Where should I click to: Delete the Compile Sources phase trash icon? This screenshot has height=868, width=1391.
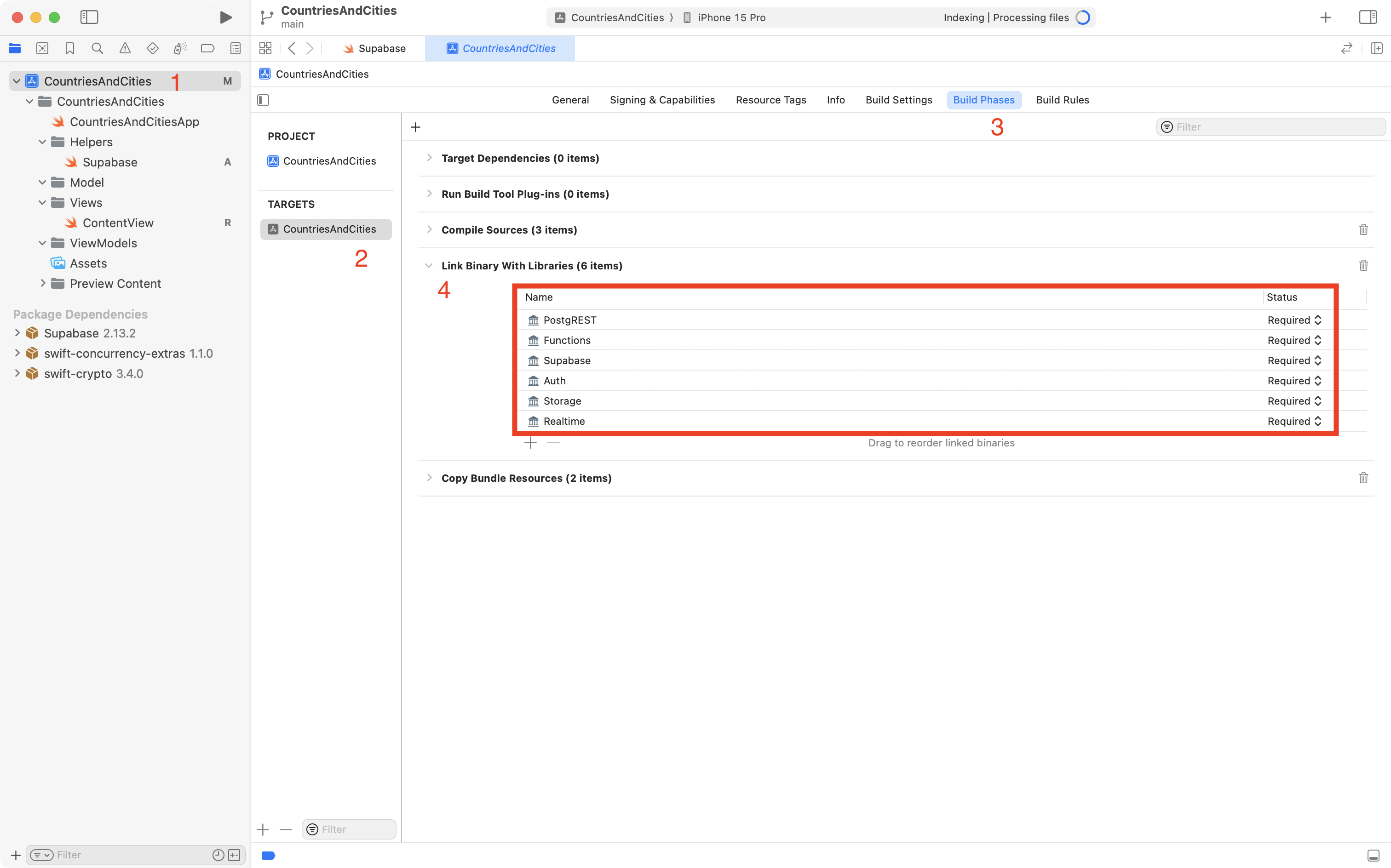[1363, 229]
